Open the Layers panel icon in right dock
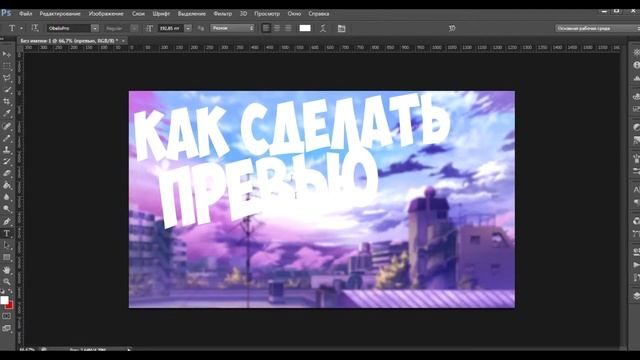Viewport: 640px width, 360px height. pyautogui.click(x=636, y=296)
